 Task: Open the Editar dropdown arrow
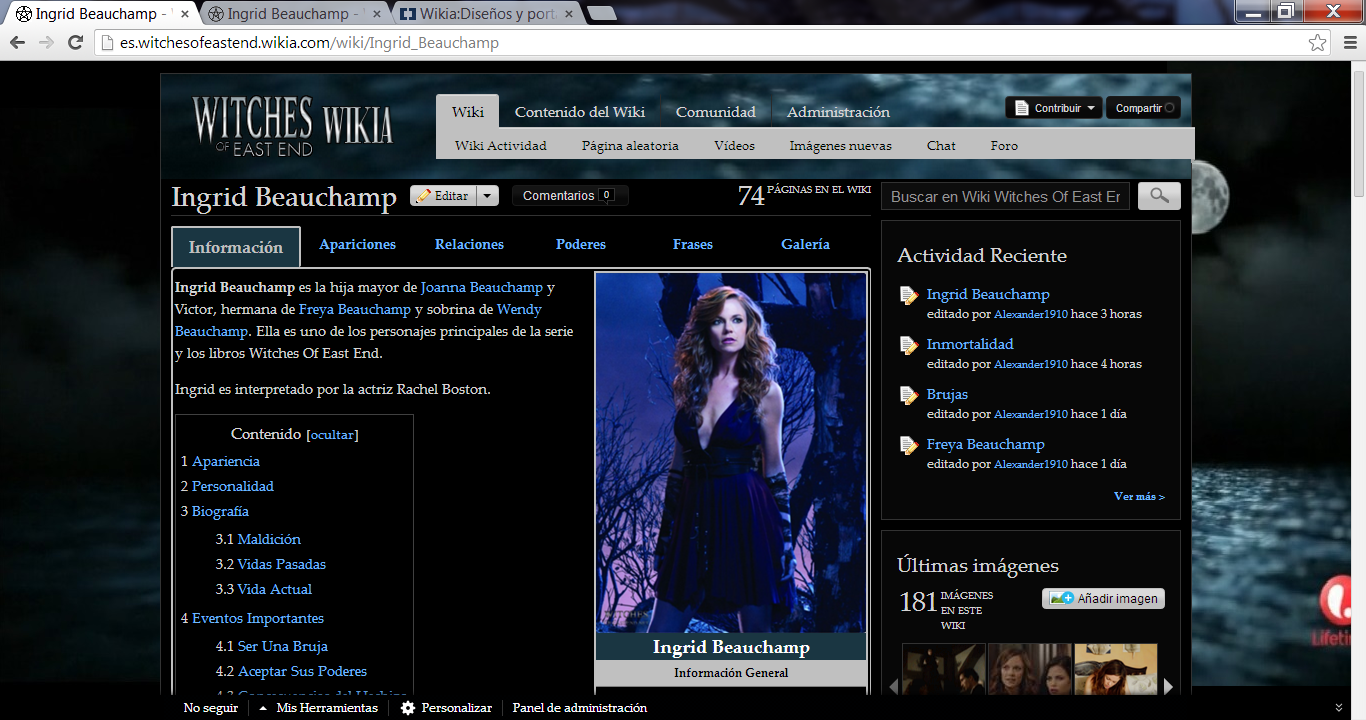click(487, 196)
